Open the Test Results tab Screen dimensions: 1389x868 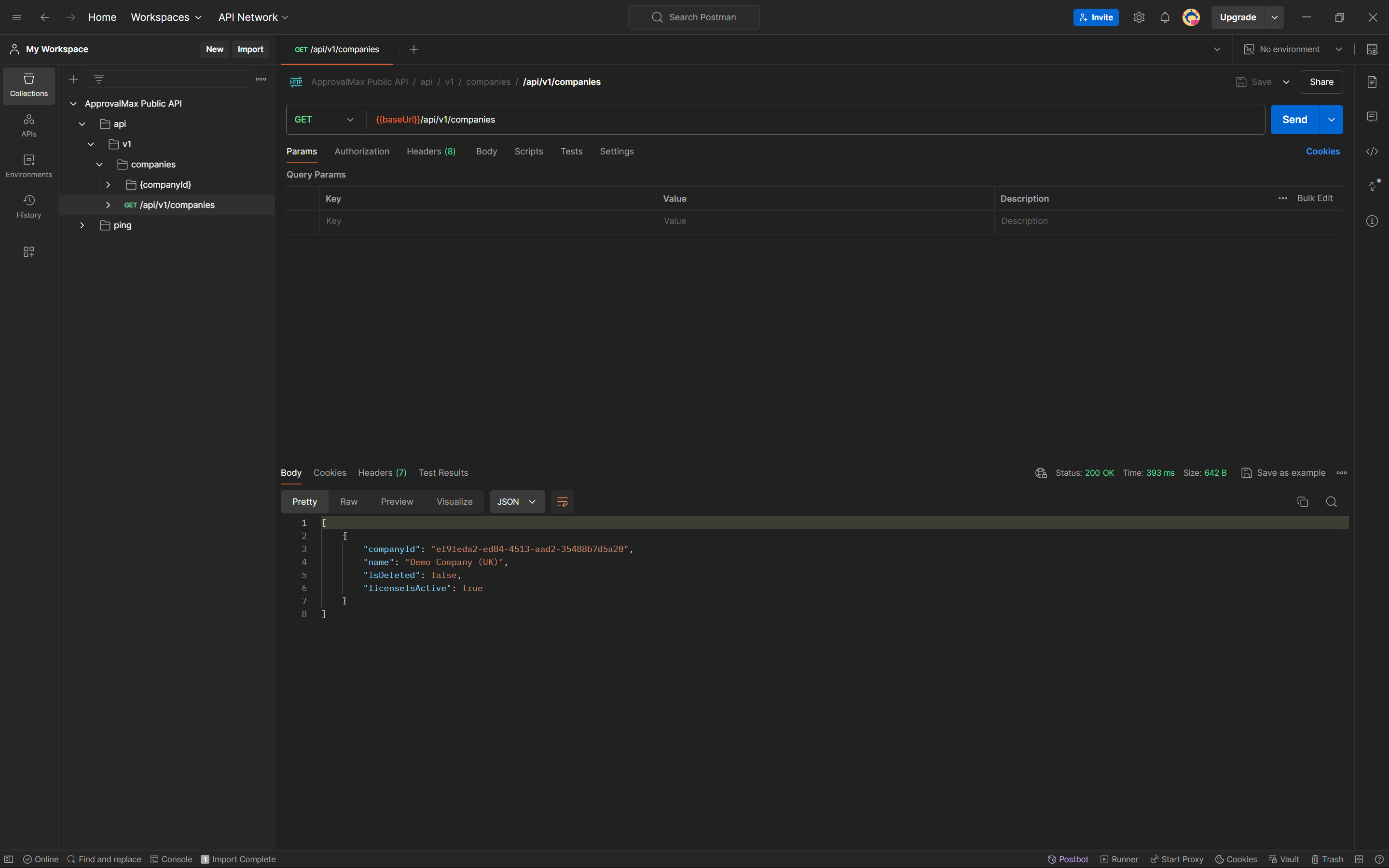point(443,473)
